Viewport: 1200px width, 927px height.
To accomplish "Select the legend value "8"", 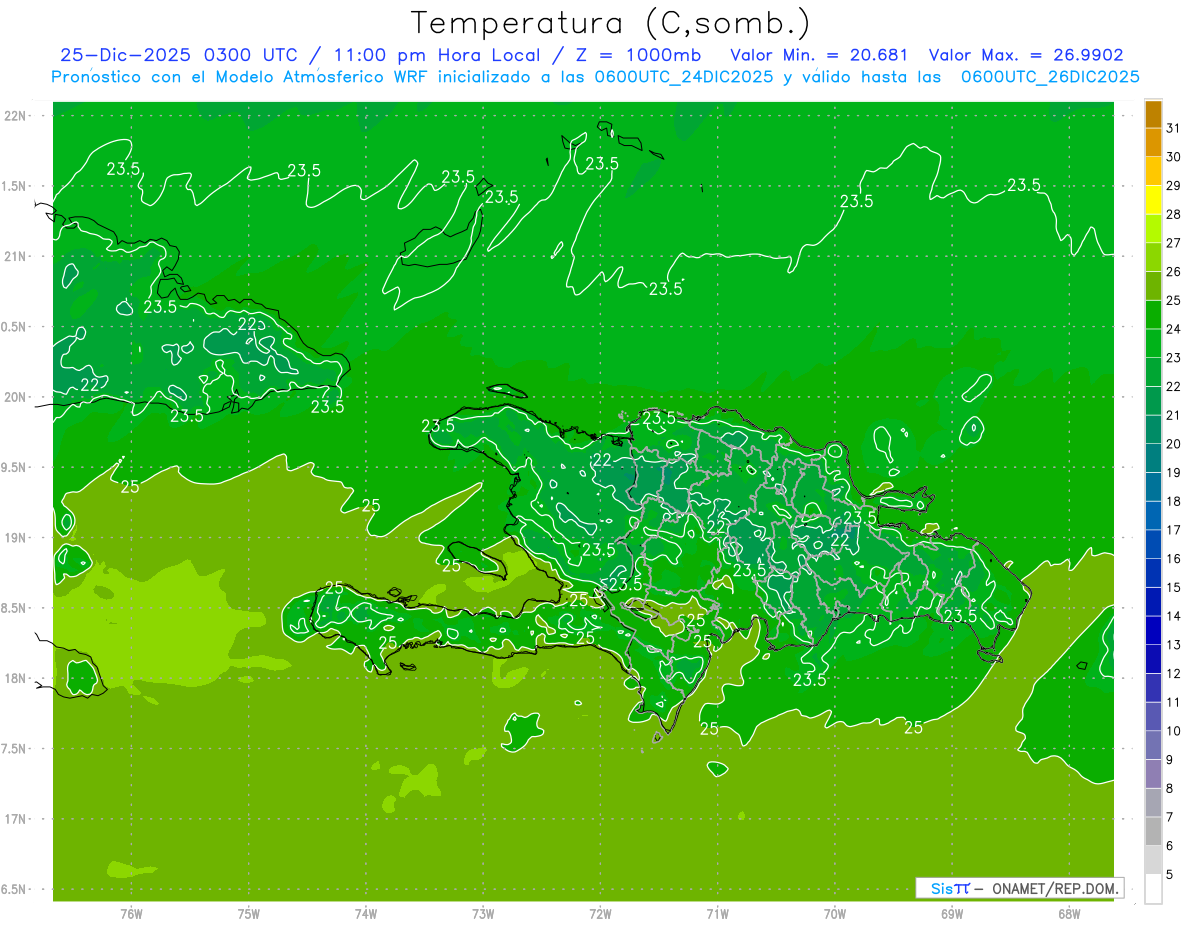I will pos(1170,789).
